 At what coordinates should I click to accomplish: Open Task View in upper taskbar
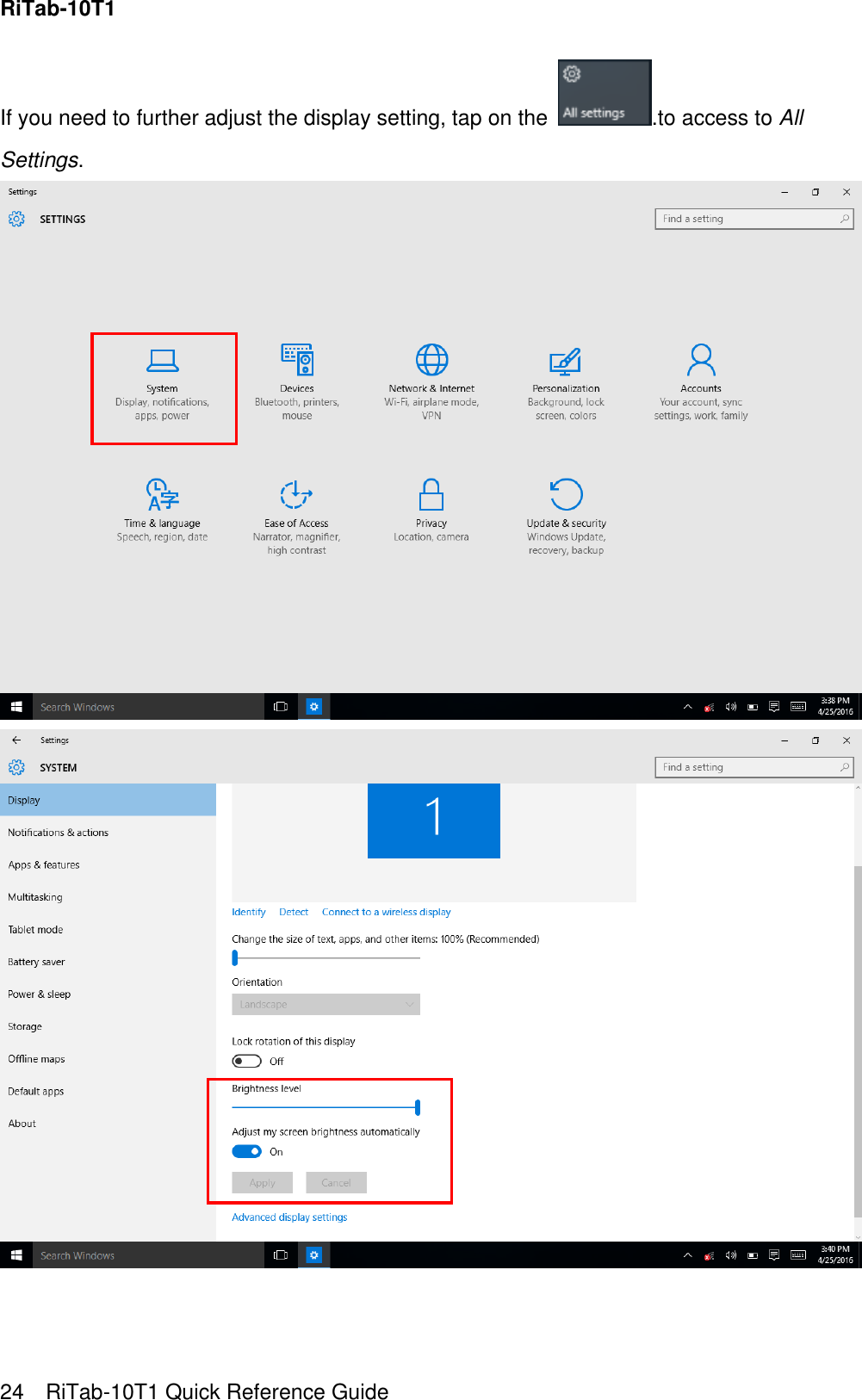tap(281, 707)
